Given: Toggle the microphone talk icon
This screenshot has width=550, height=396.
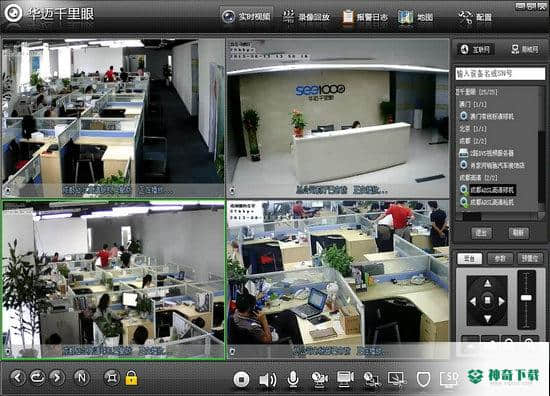Looking at the screenshot, I should tap(293, 379).
